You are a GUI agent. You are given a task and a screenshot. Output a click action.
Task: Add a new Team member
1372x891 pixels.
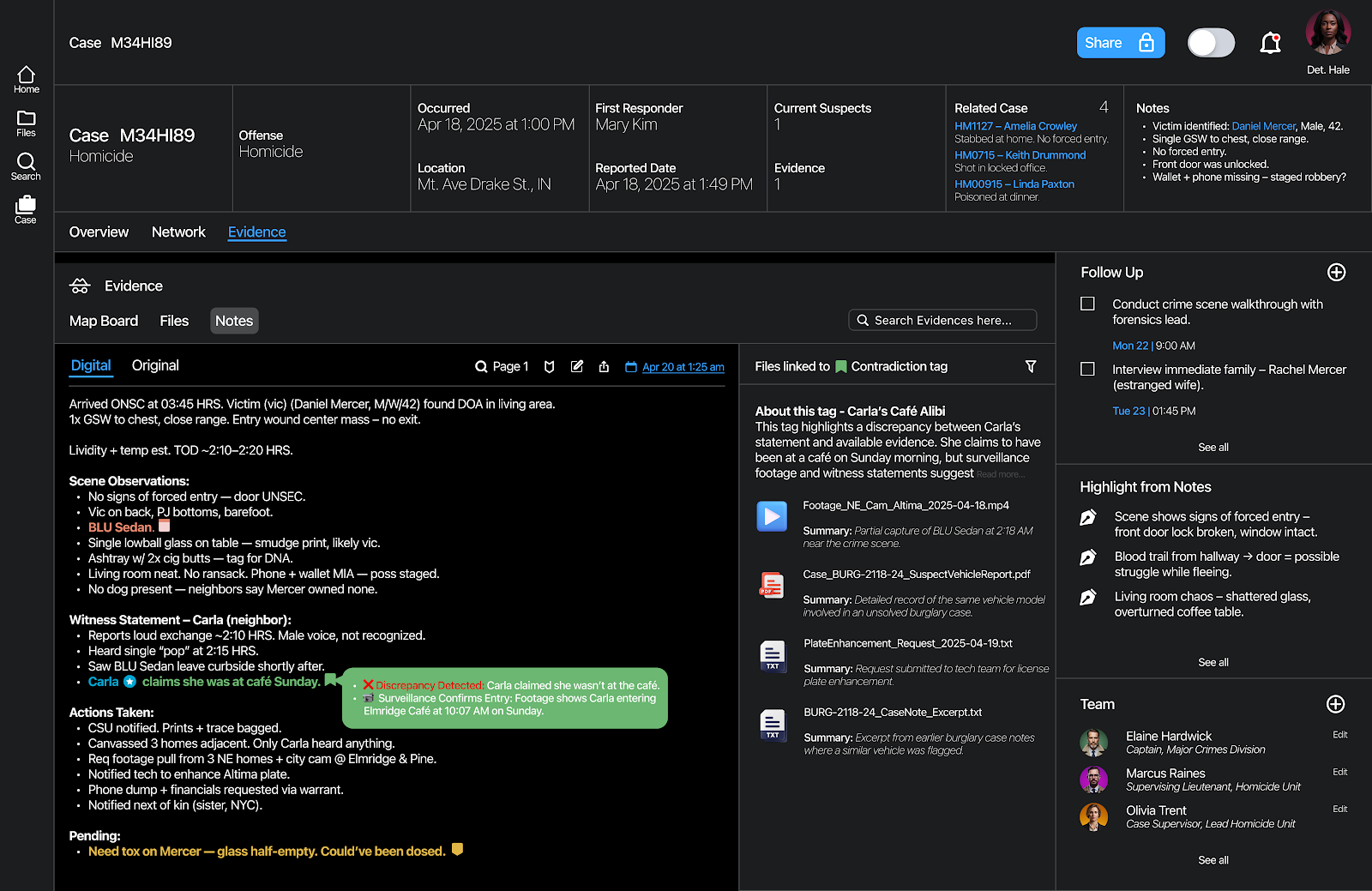[x=1335, y=705]
